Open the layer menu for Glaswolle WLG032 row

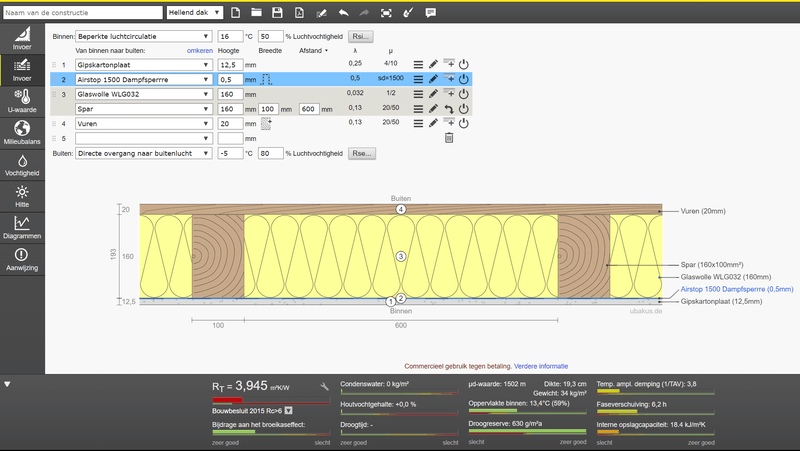point(418,94)
